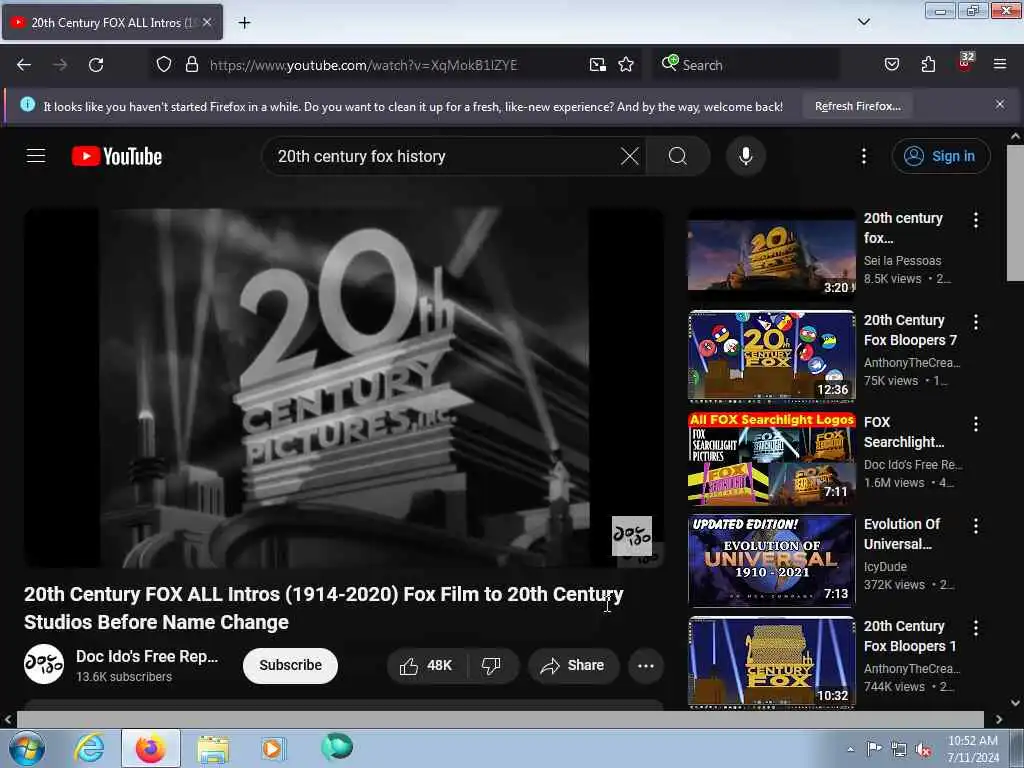Viewport: 1024px width, 768px height.
Task: Open more actions below the video
Action: 645,665
